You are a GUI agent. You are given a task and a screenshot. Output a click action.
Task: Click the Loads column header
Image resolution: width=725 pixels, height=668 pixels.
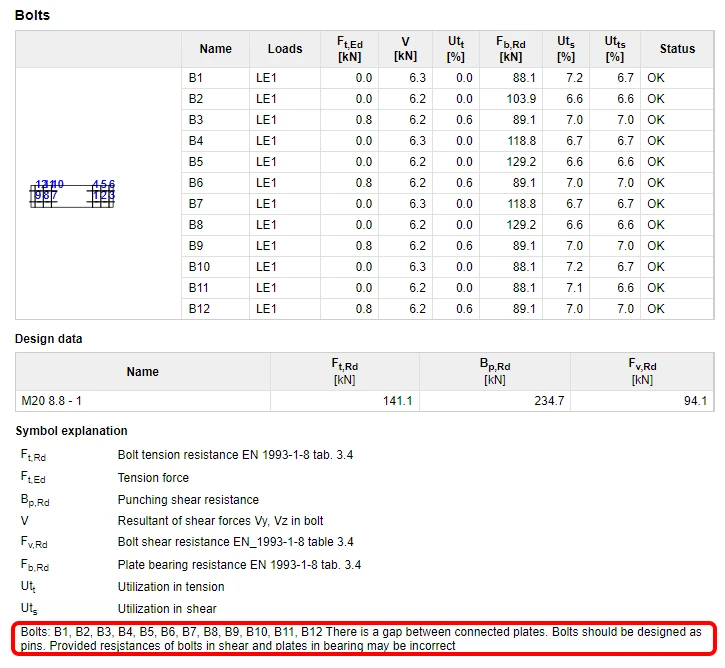click(285, 49)
